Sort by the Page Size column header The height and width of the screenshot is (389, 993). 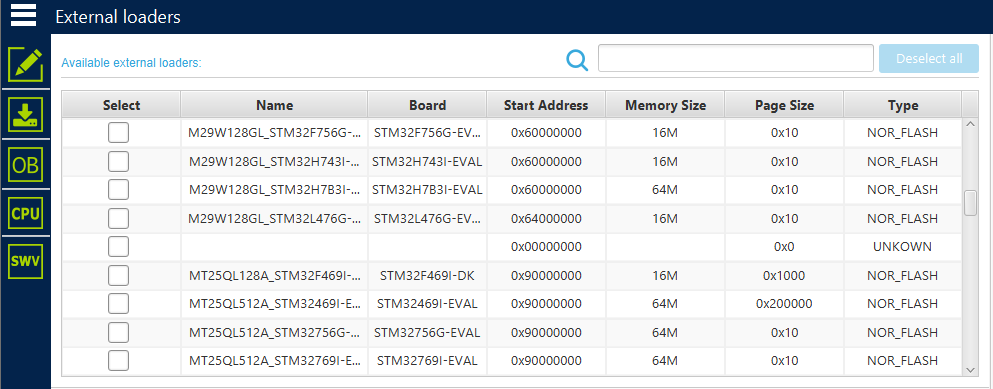(784, 105)
